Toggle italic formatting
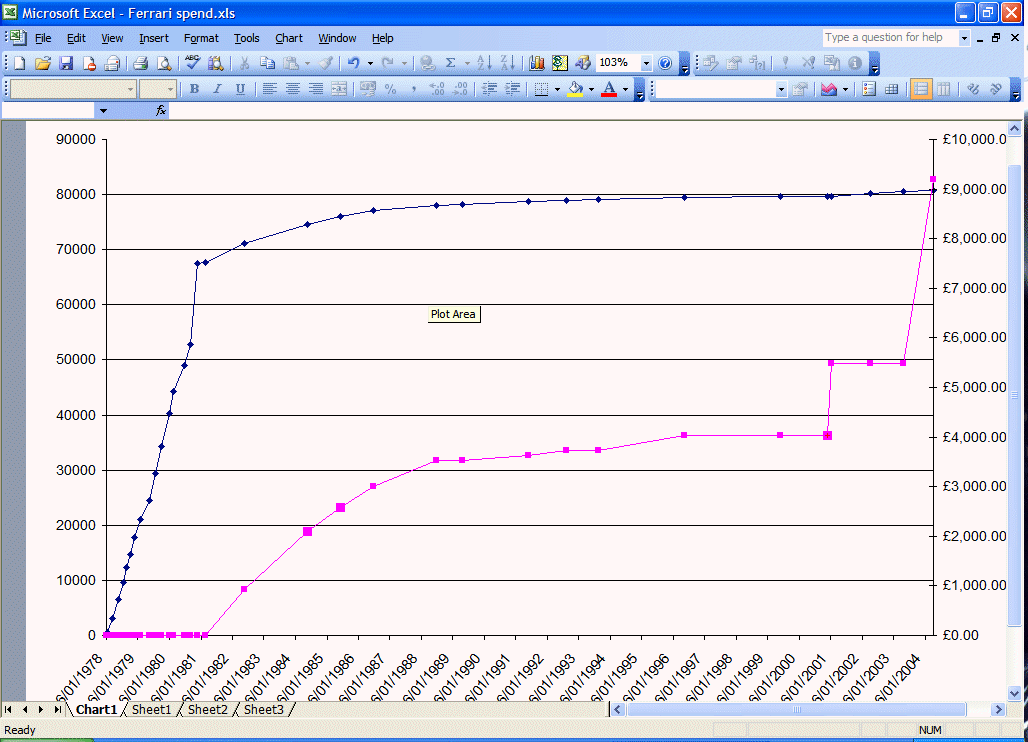1028x742 pixels. tap(217, 89)
